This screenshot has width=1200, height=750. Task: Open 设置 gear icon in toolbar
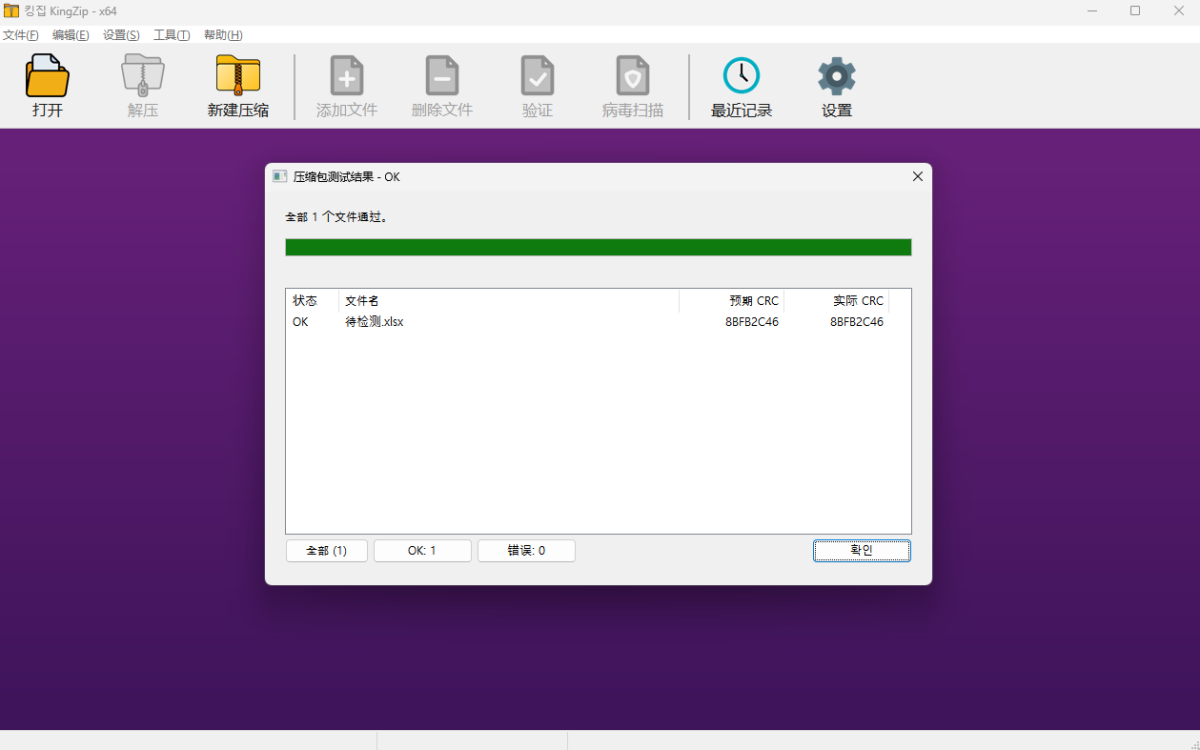[837, 76]
